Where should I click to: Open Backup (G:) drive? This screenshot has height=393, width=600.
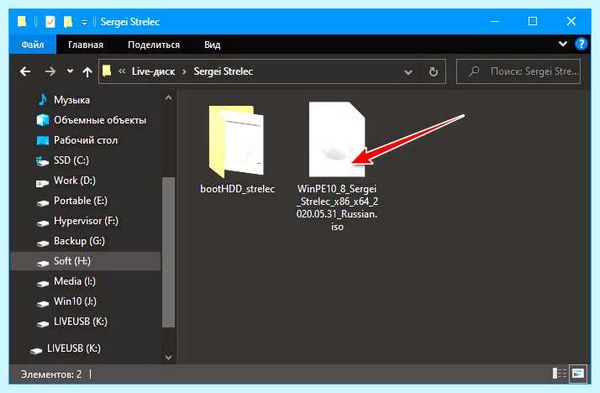click(x=79, y=241)
